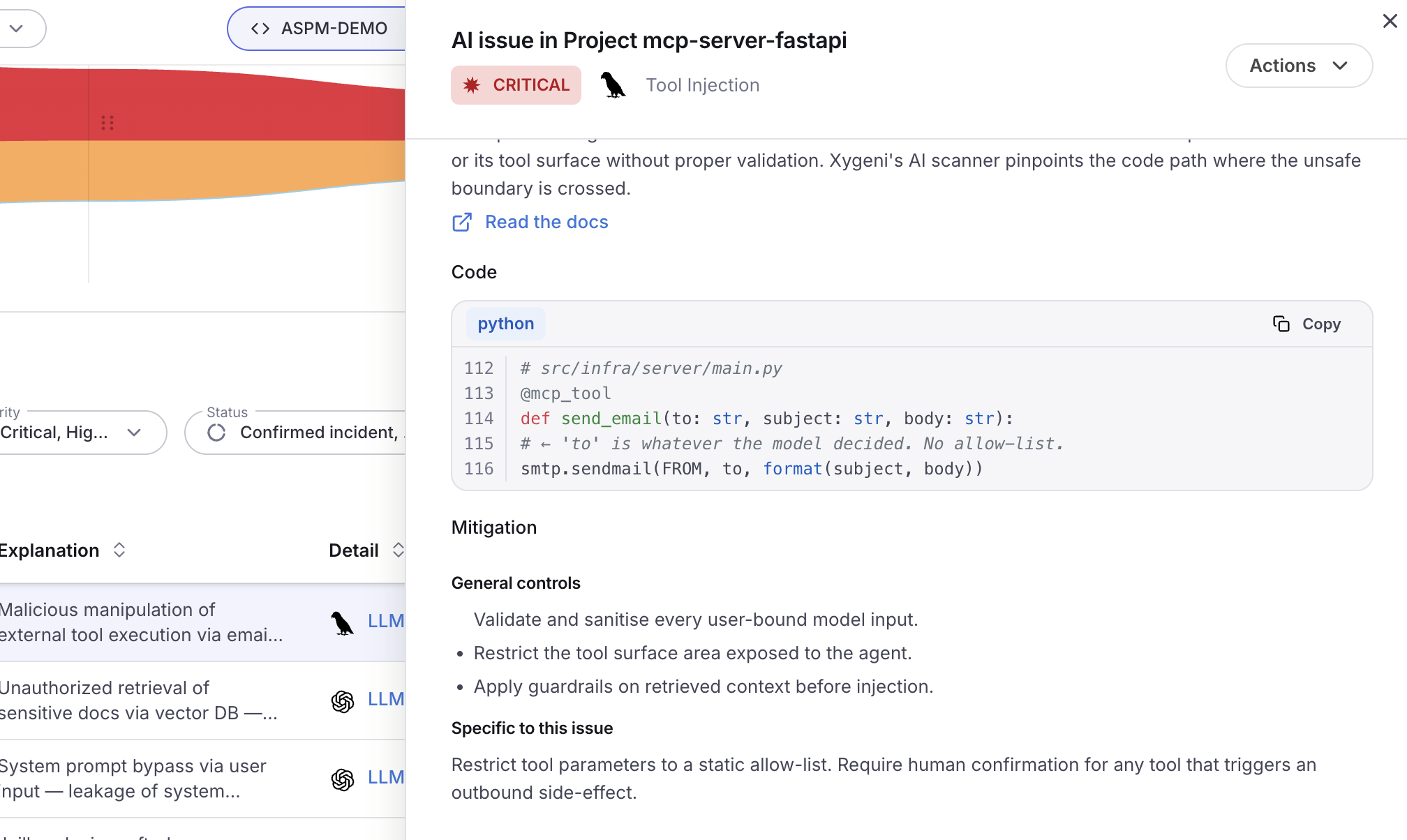Screen dimensions: 1407x840
Task: Click the circular status icon in the Status filter
Action: click(216, 433)
